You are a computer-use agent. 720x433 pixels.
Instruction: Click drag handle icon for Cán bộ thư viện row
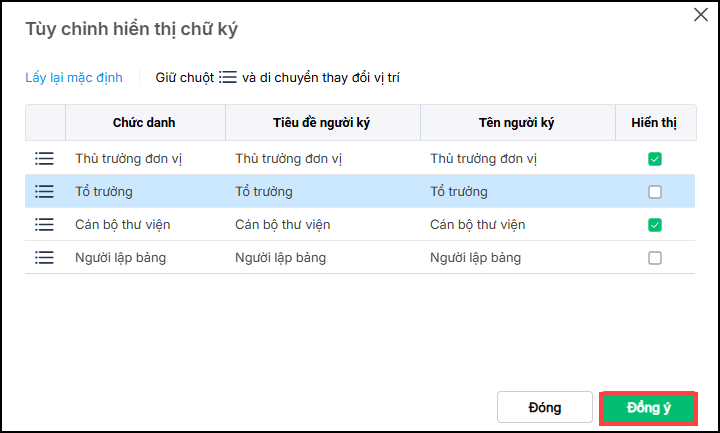pyautogui.click(x=44, y=224)
